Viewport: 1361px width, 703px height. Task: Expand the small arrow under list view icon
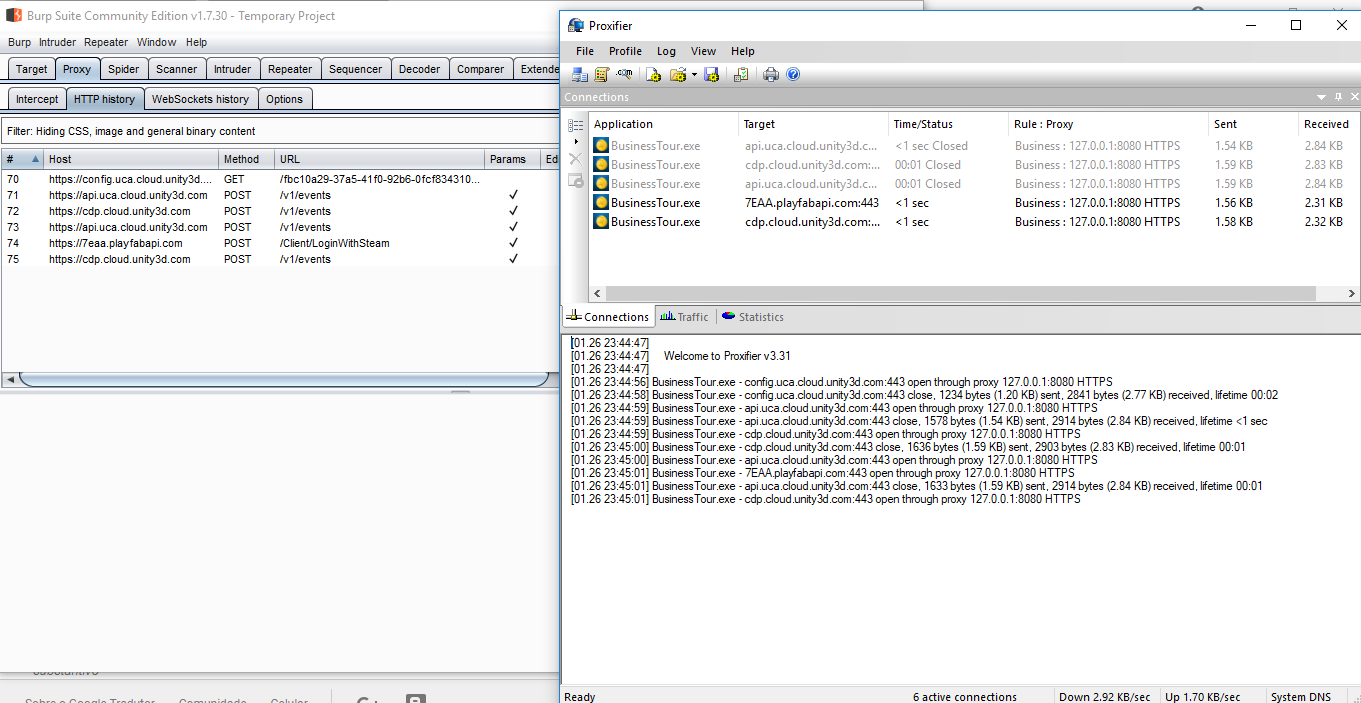tap(575, 141)
